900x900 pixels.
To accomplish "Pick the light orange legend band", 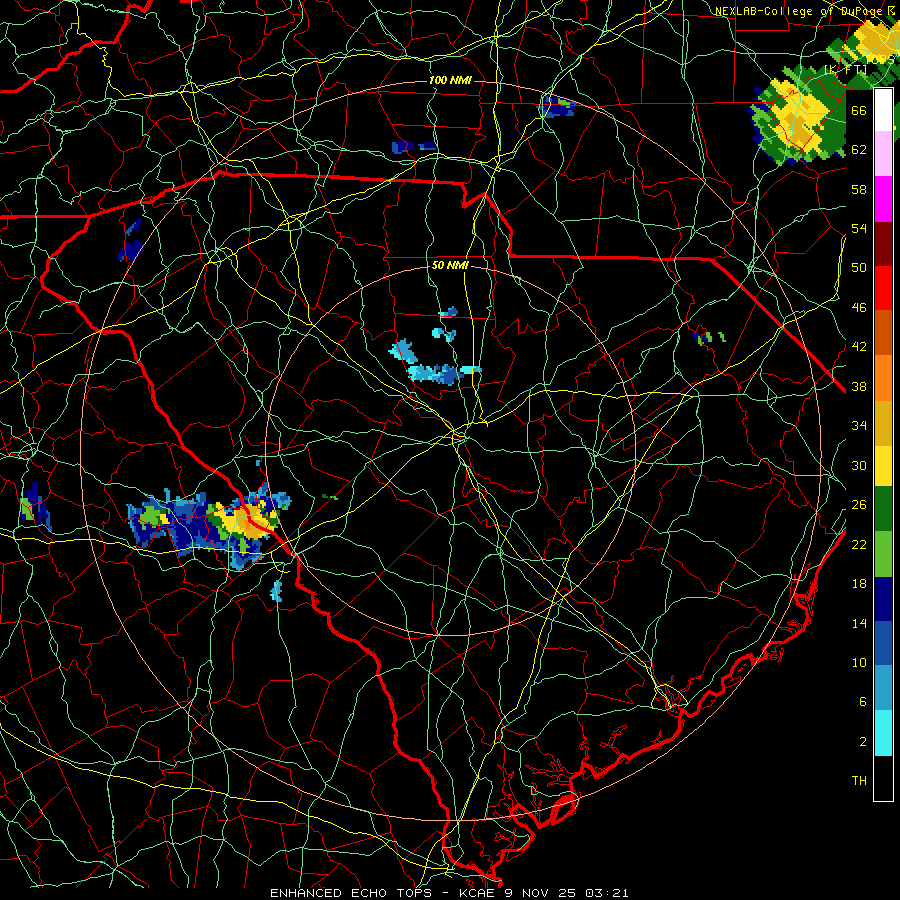I will pyautogui.click(x=883, y=378).
